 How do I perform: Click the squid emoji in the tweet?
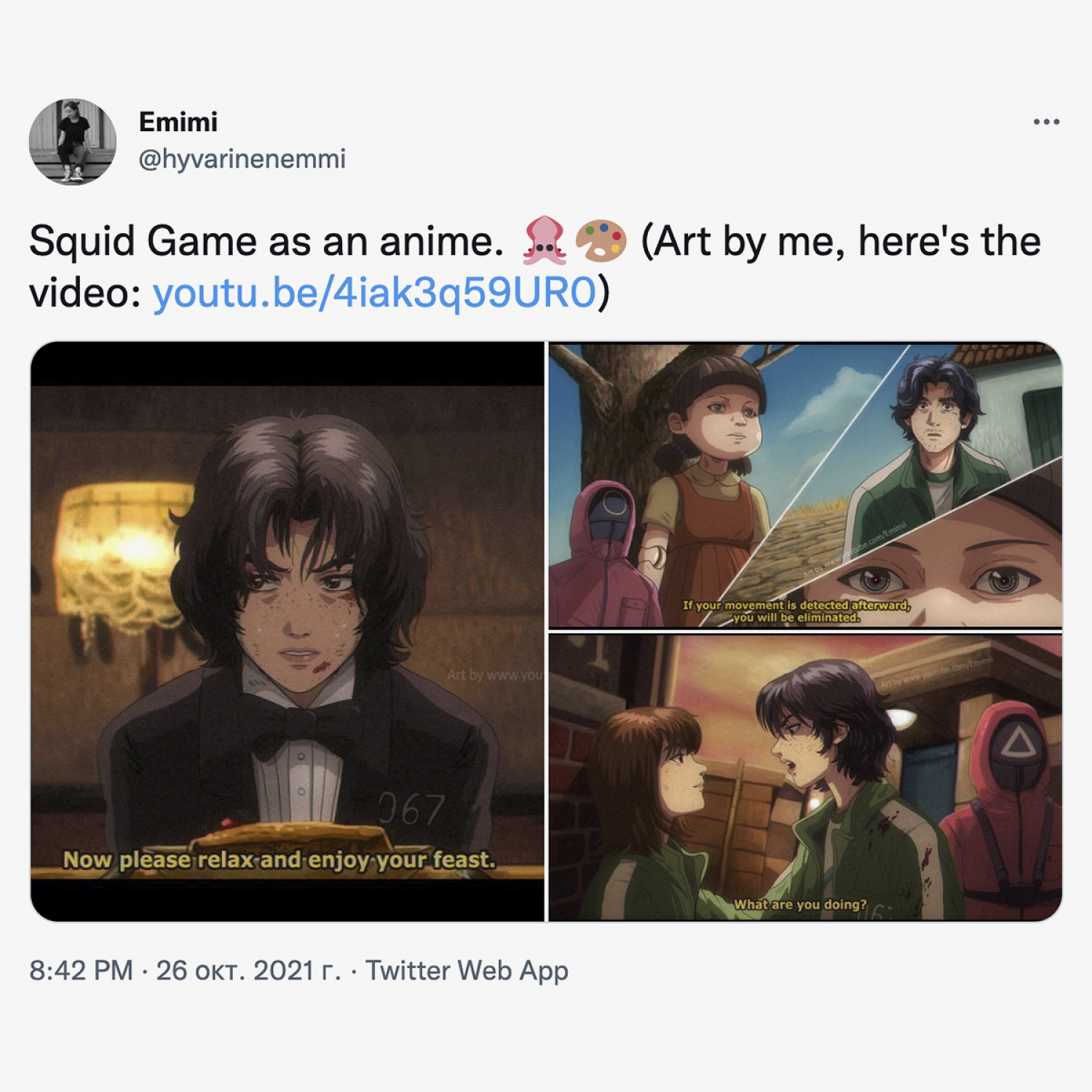545,240
